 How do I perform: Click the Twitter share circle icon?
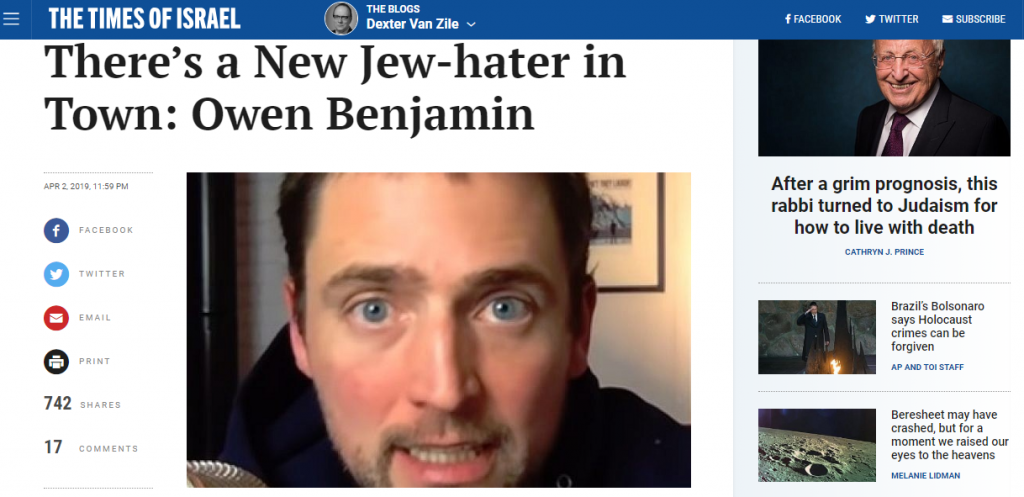(x=56, y=274)
